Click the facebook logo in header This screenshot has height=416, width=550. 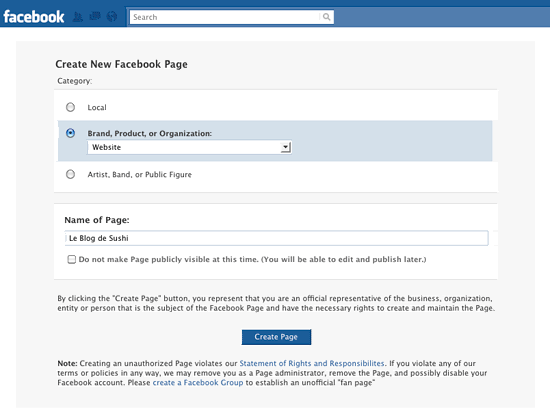click(34, 17)
